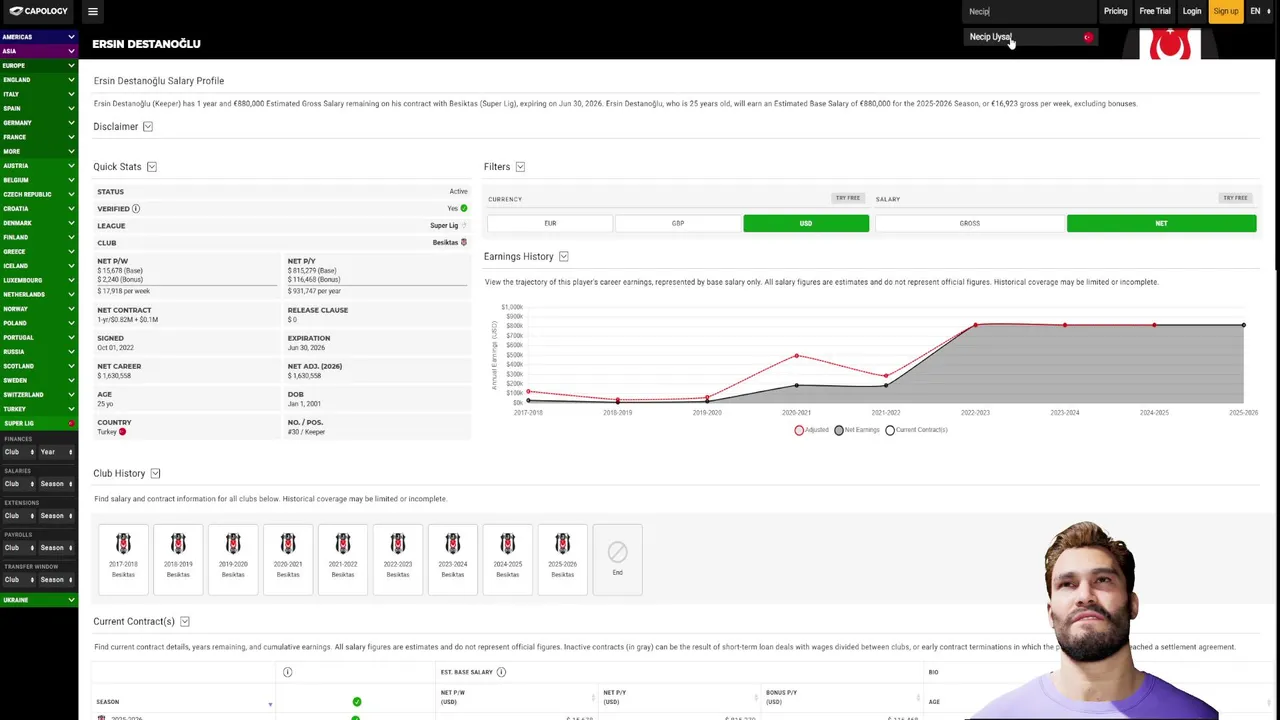Open the Besiktas 2017-2018 club card
Screen dimensions: 1280x720
tap(123, 559)
